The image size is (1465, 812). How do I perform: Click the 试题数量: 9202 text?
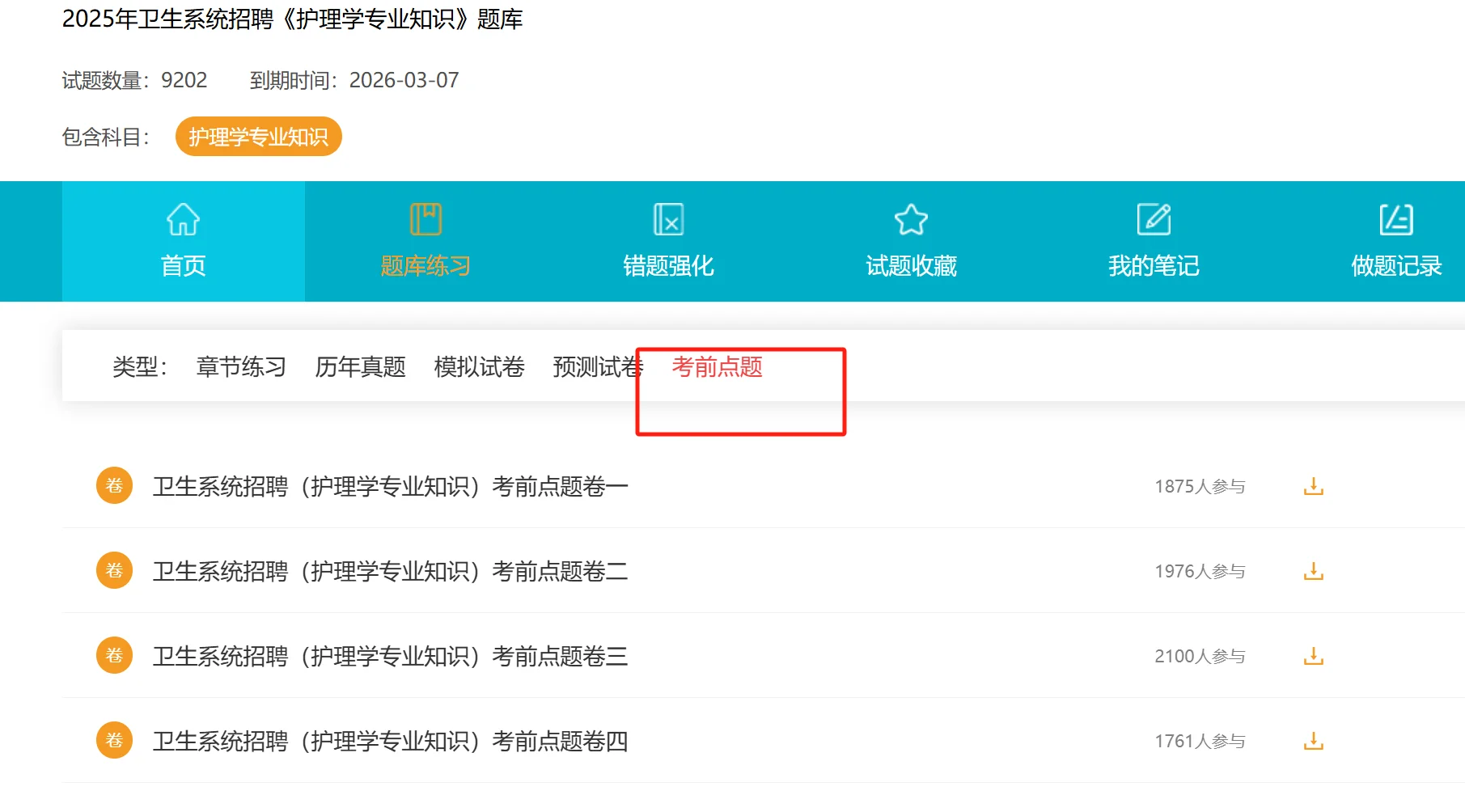(x=134, y=80)
